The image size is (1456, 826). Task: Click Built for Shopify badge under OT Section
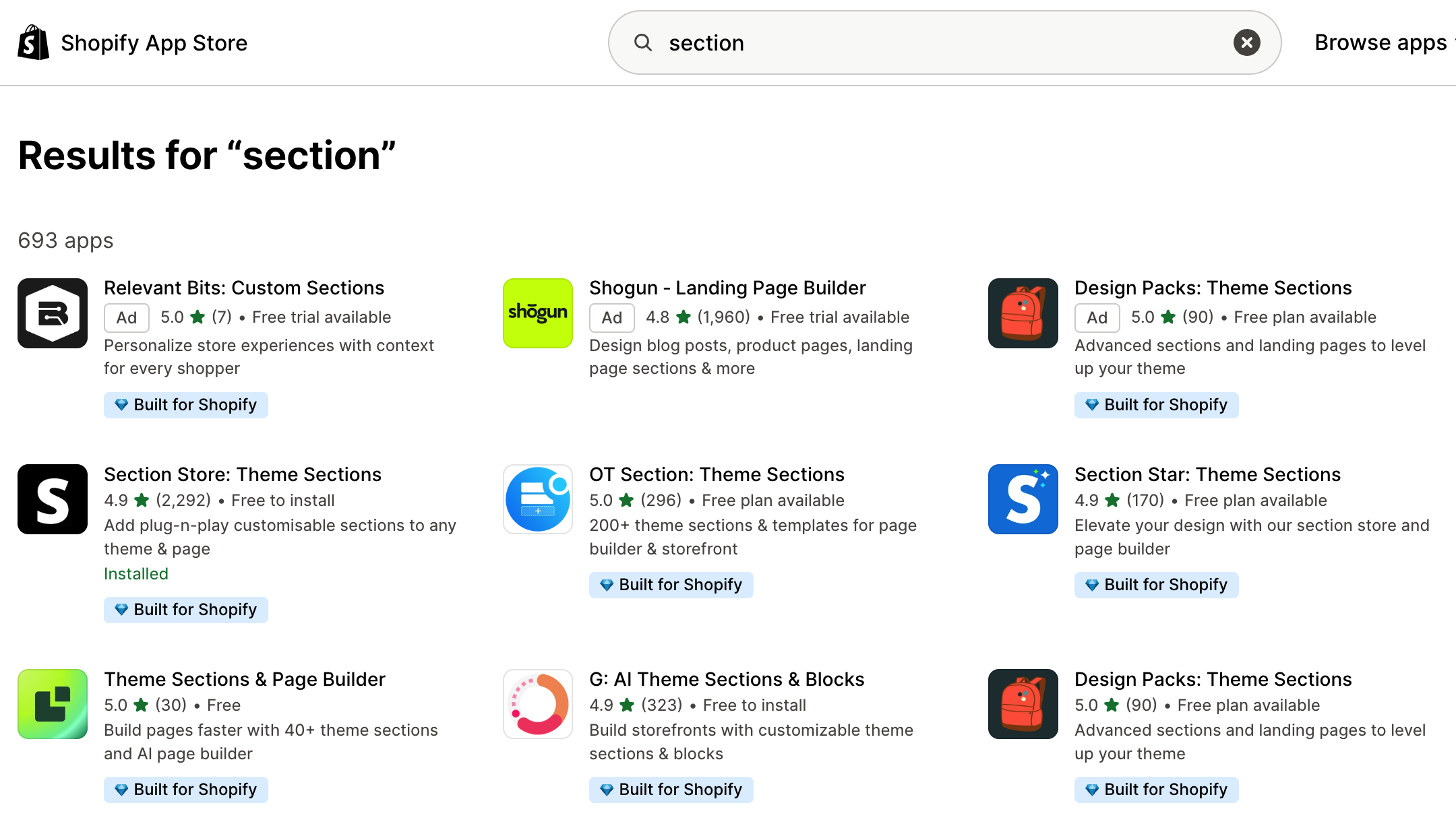click(x=671, y=585)
